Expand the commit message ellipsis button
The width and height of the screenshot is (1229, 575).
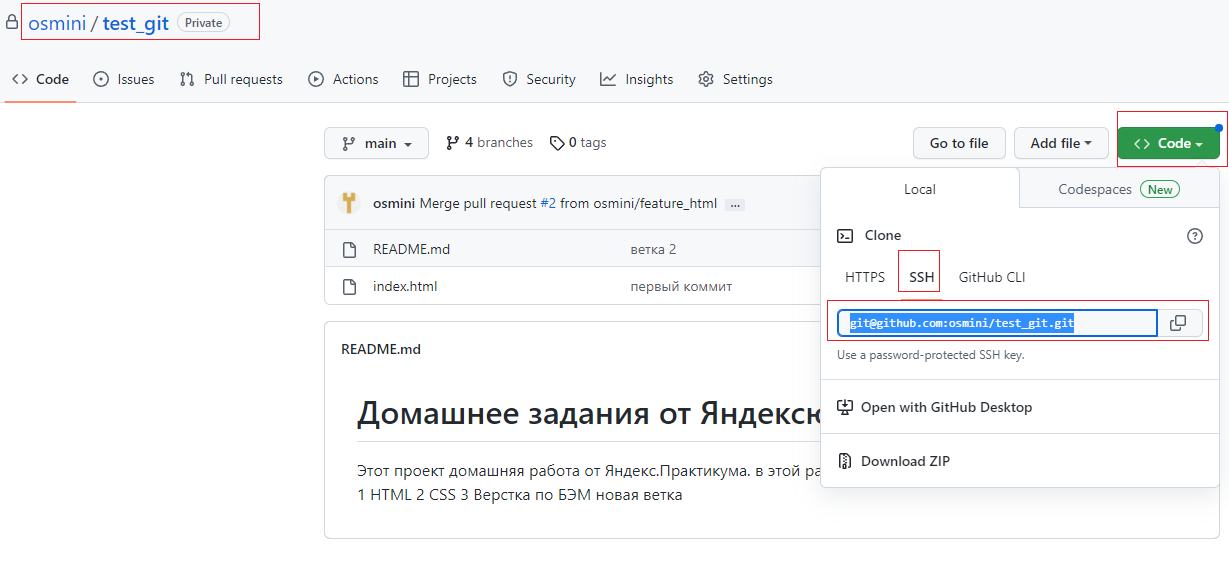735,204
